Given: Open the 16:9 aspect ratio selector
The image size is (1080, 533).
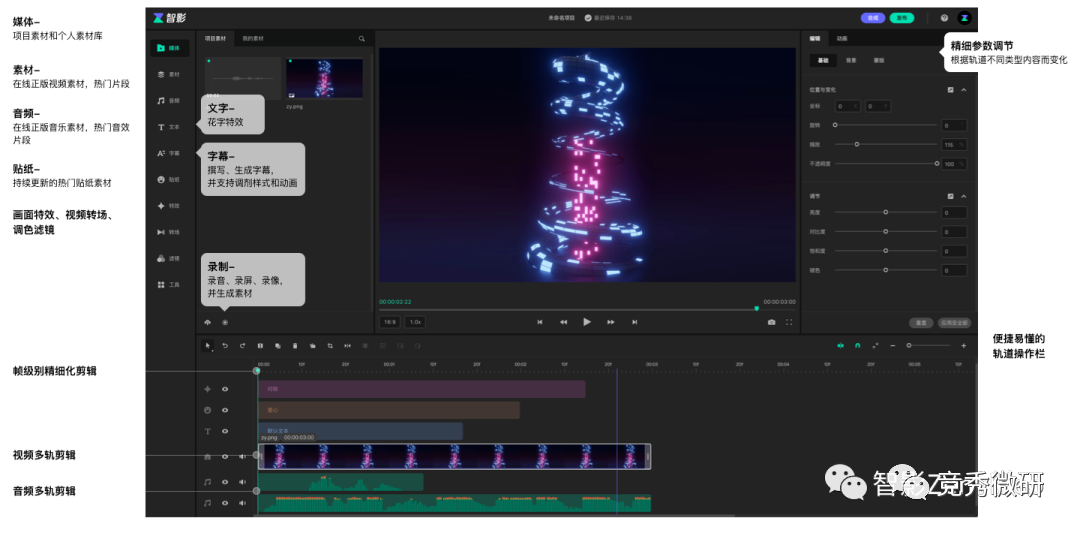Looking at the screenshot, I should click(x=391, y=322).
